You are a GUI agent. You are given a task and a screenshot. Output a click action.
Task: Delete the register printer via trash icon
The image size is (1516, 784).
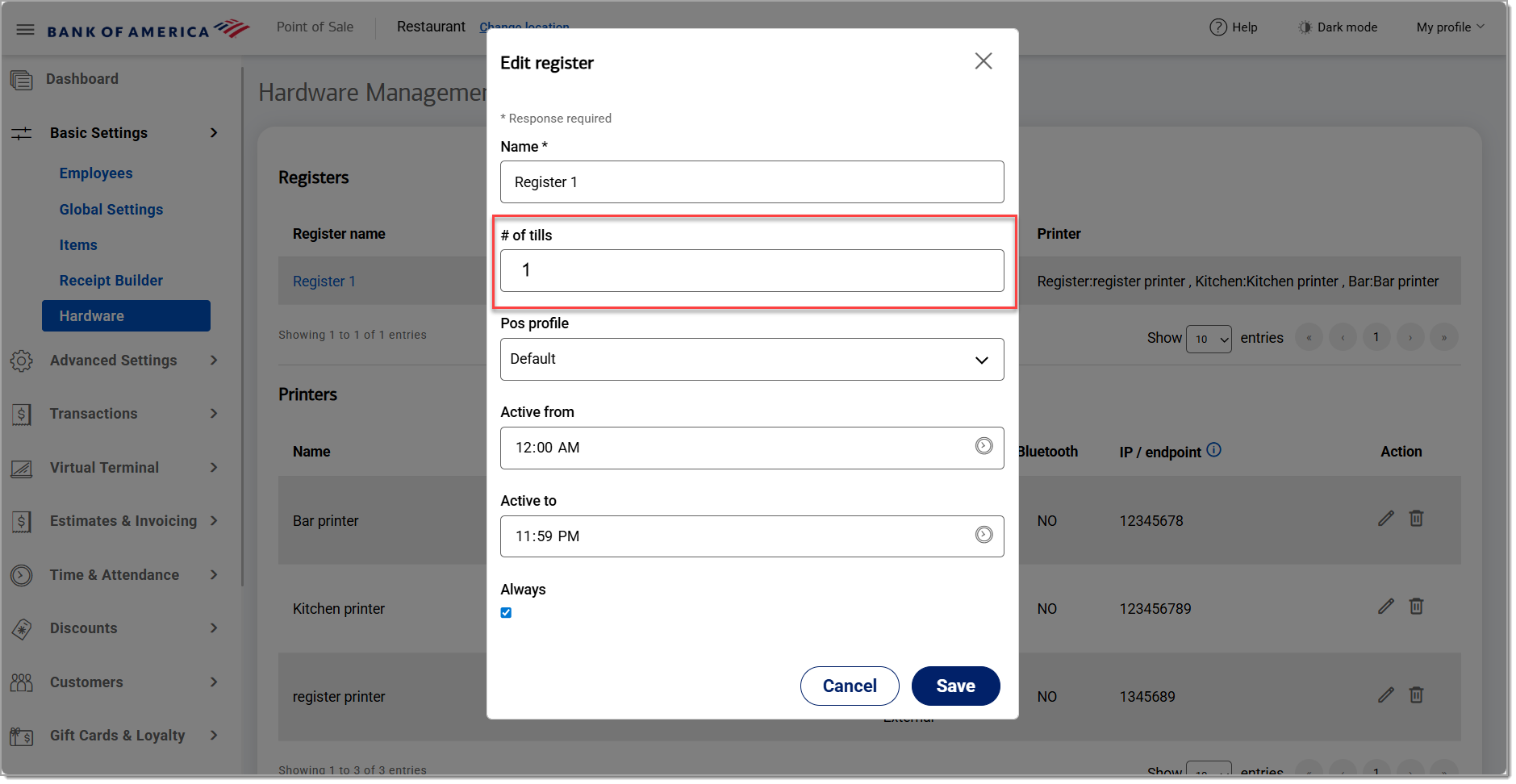pos(1416,694)
